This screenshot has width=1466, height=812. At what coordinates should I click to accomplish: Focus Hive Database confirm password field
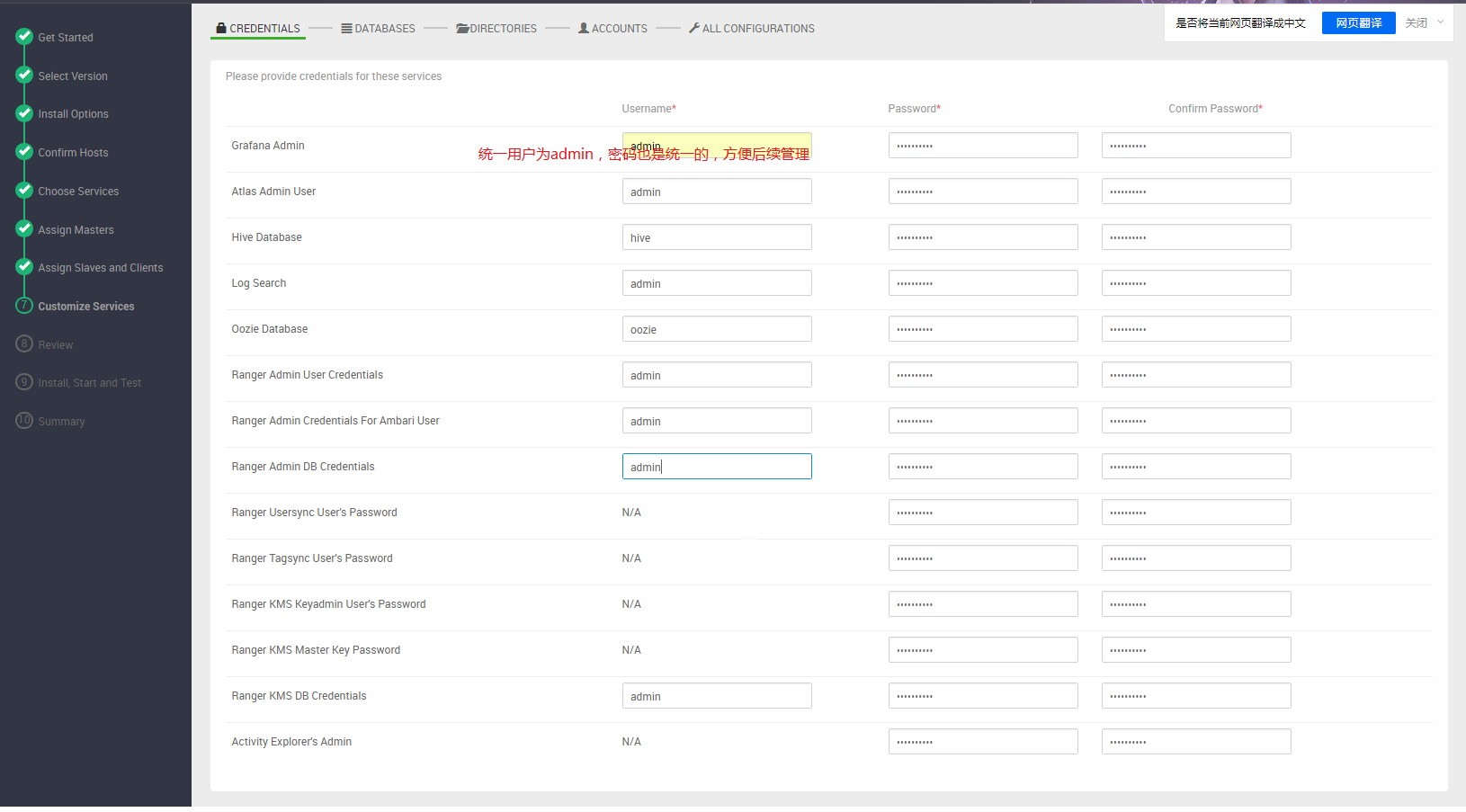[1196, 237]
